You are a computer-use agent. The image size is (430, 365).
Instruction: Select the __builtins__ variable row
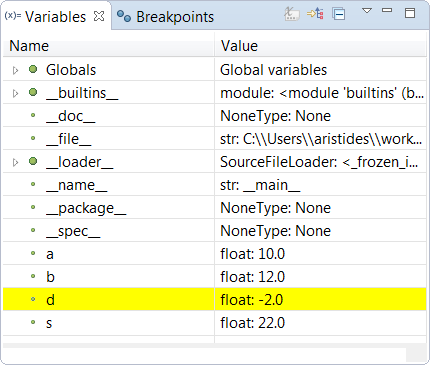(x=215, y=93)
